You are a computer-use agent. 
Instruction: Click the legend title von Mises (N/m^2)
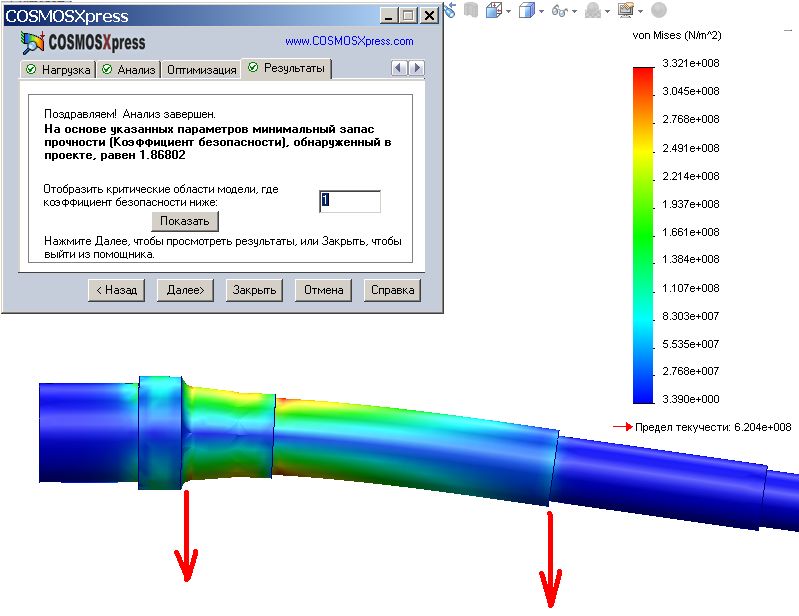[x=677, y=35]
